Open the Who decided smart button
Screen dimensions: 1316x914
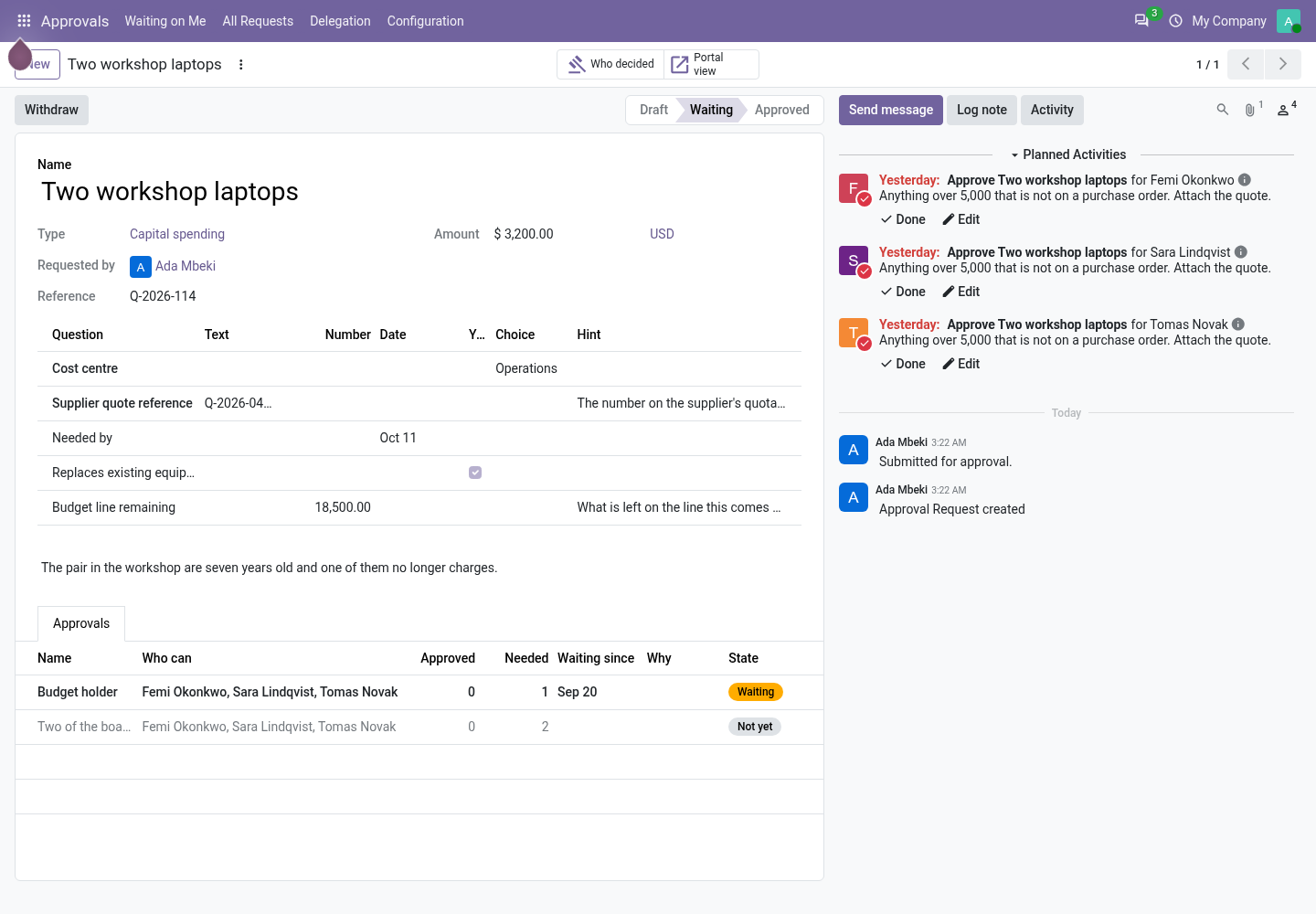(x=610, y=64)
